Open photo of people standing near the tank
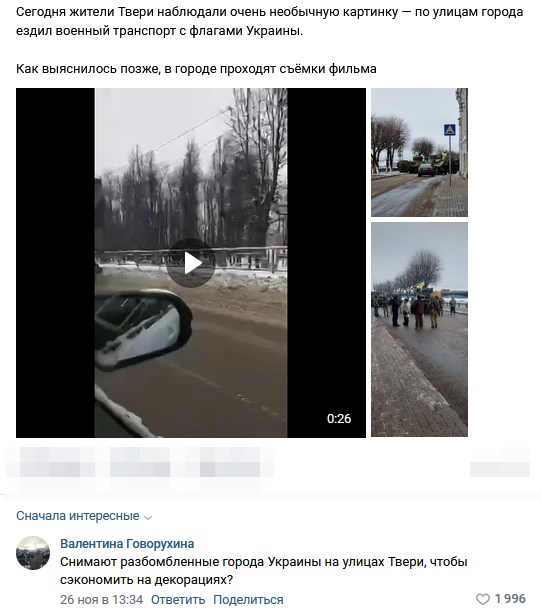 click(419, 330)
